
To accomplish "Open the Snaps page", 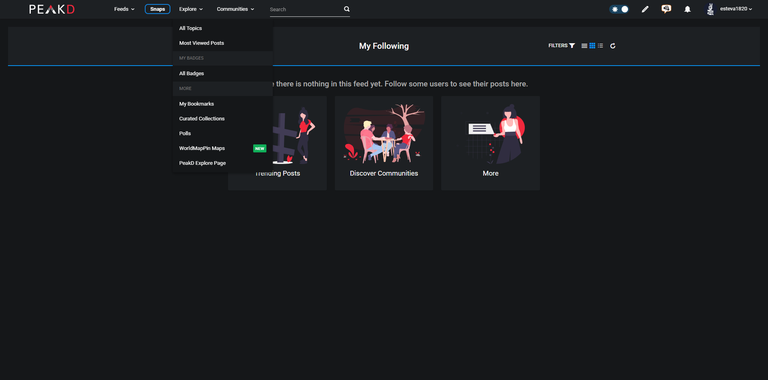I will tap(158, 9).
